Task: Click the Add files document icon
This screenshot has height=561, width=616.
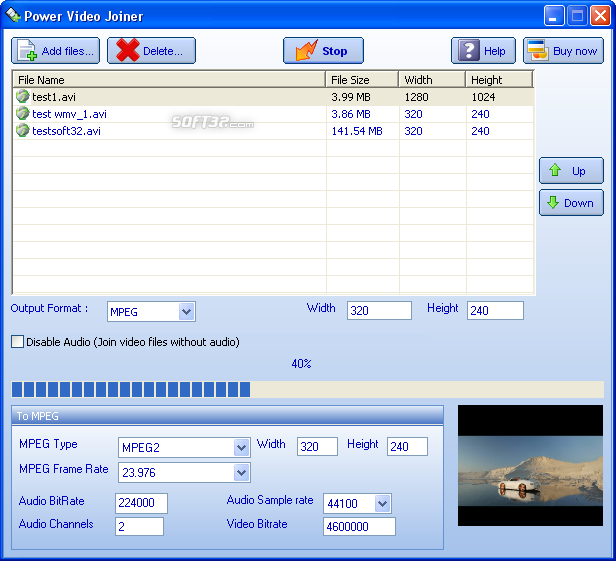Action: click(28, 50)
